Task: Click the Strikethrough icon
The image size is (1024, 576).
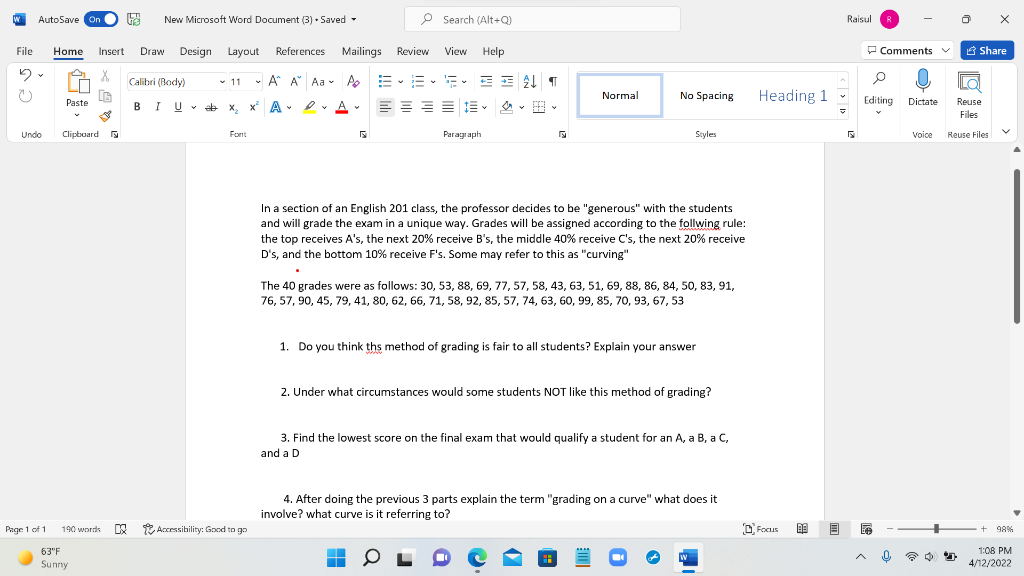Action: coord(211,105)
